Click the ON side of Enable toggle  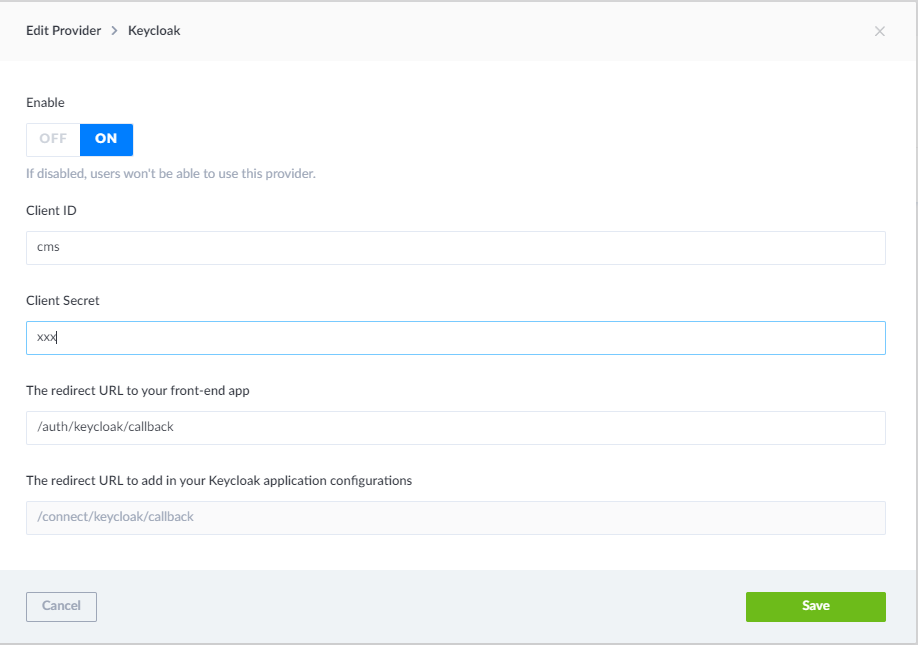tap(107, 139)
